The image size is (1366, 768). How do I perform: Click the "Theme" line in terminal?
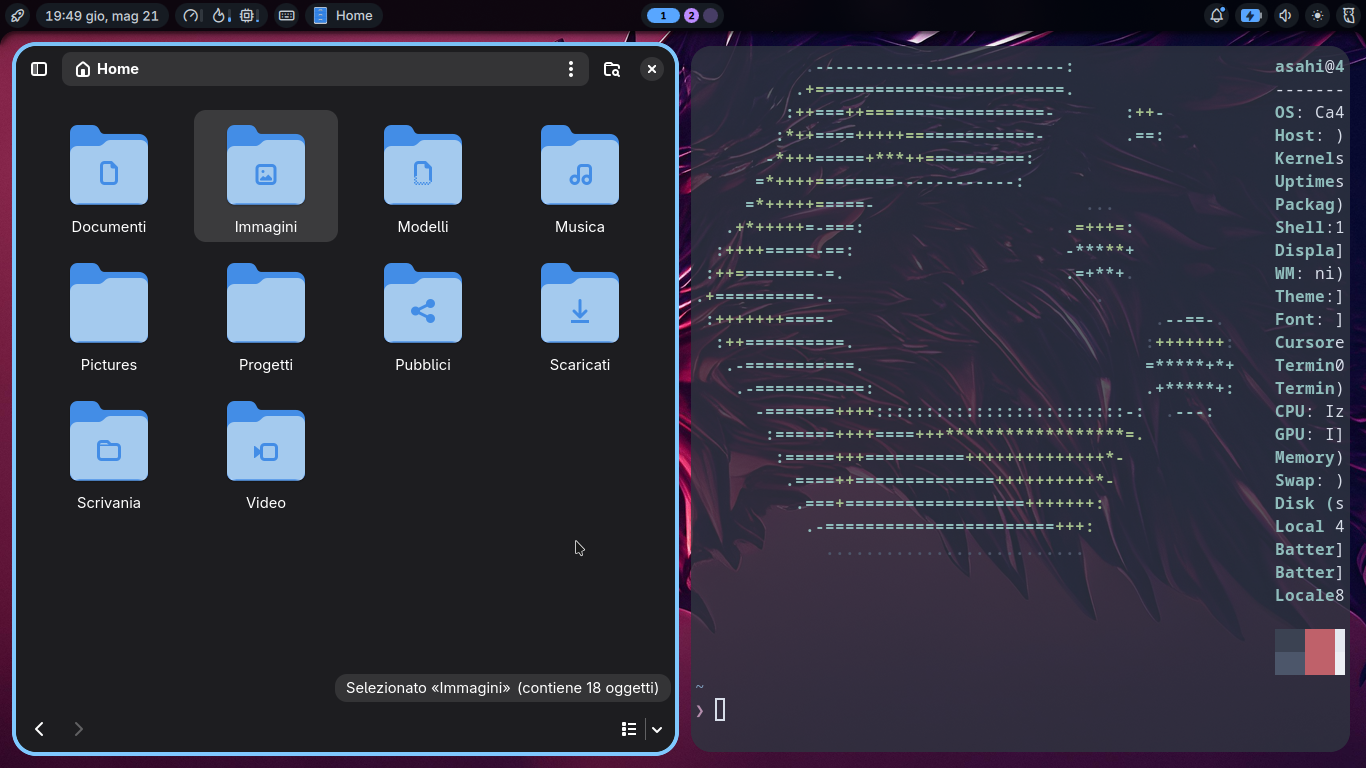coord(1310,296)
